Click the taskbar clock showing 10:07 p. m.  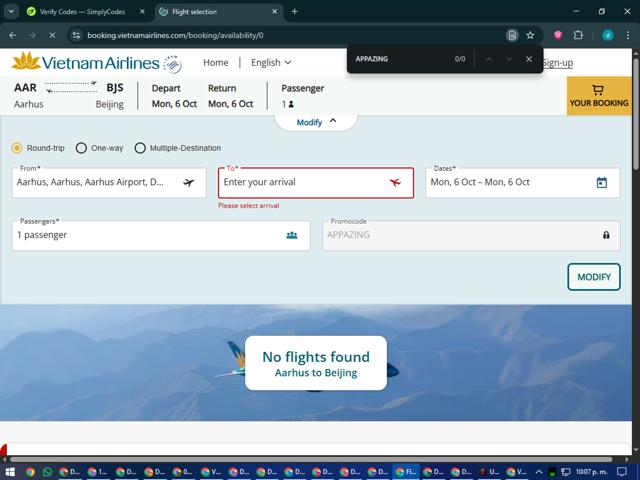coord(591,472)
